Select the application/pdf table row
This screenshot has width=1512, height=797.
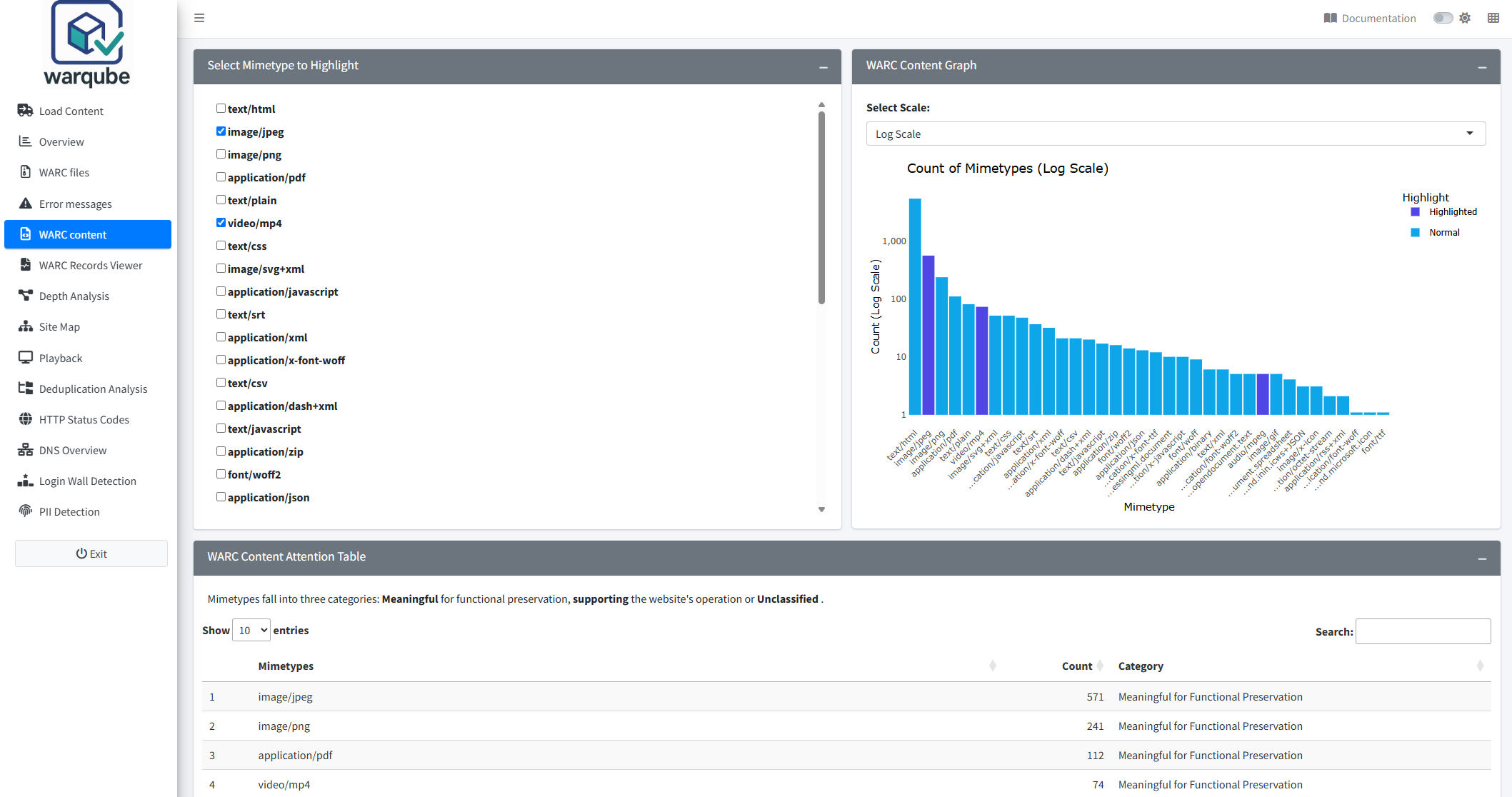coord(846,755)
